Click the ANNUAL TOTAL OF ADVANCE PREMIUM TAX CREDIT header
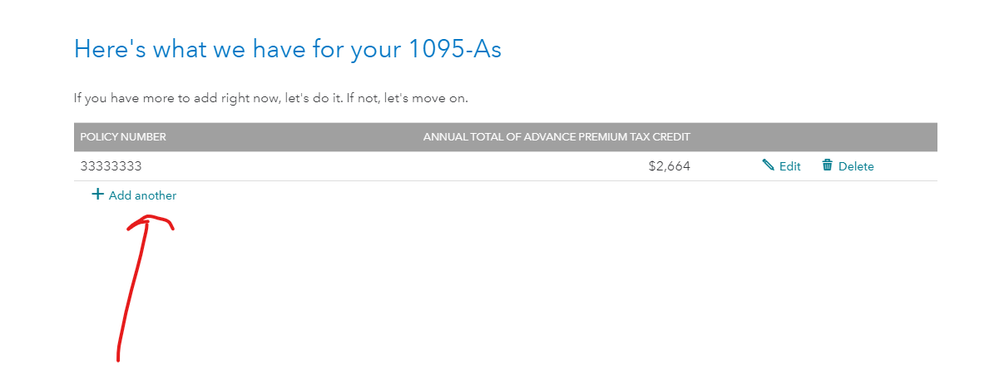The image size is (999, 370). click(557, 137)
